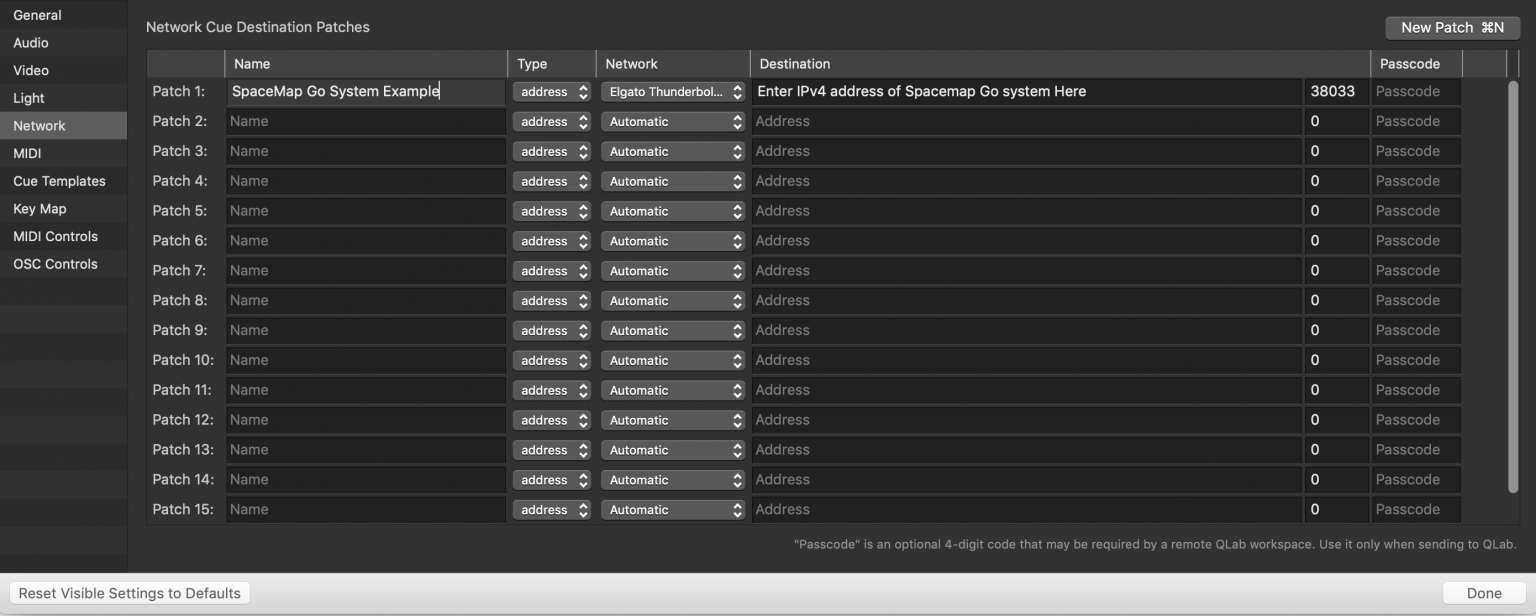The width and height of the screenshot is (1536, 616).
Task: Click the Network column header
Action: tap(673, 63)
